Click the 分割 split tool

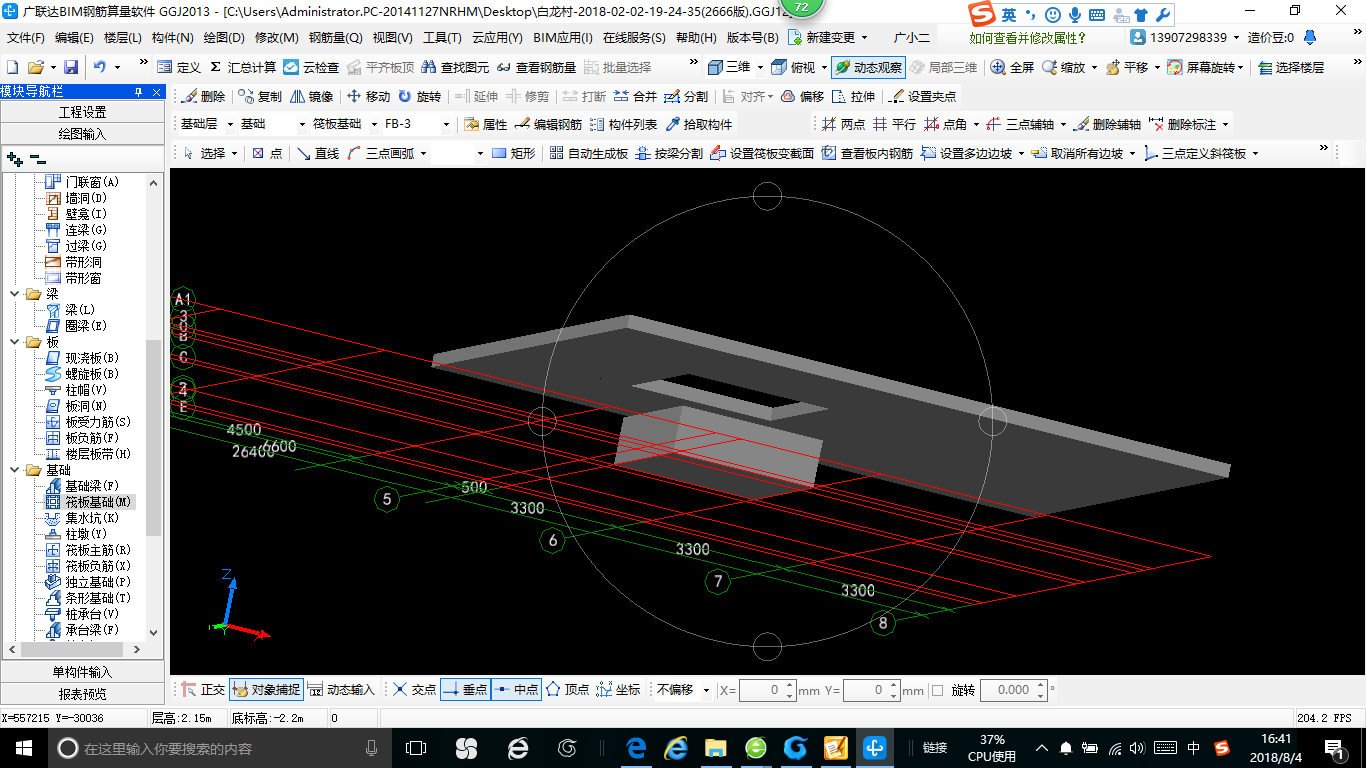(x=686, y=96)
